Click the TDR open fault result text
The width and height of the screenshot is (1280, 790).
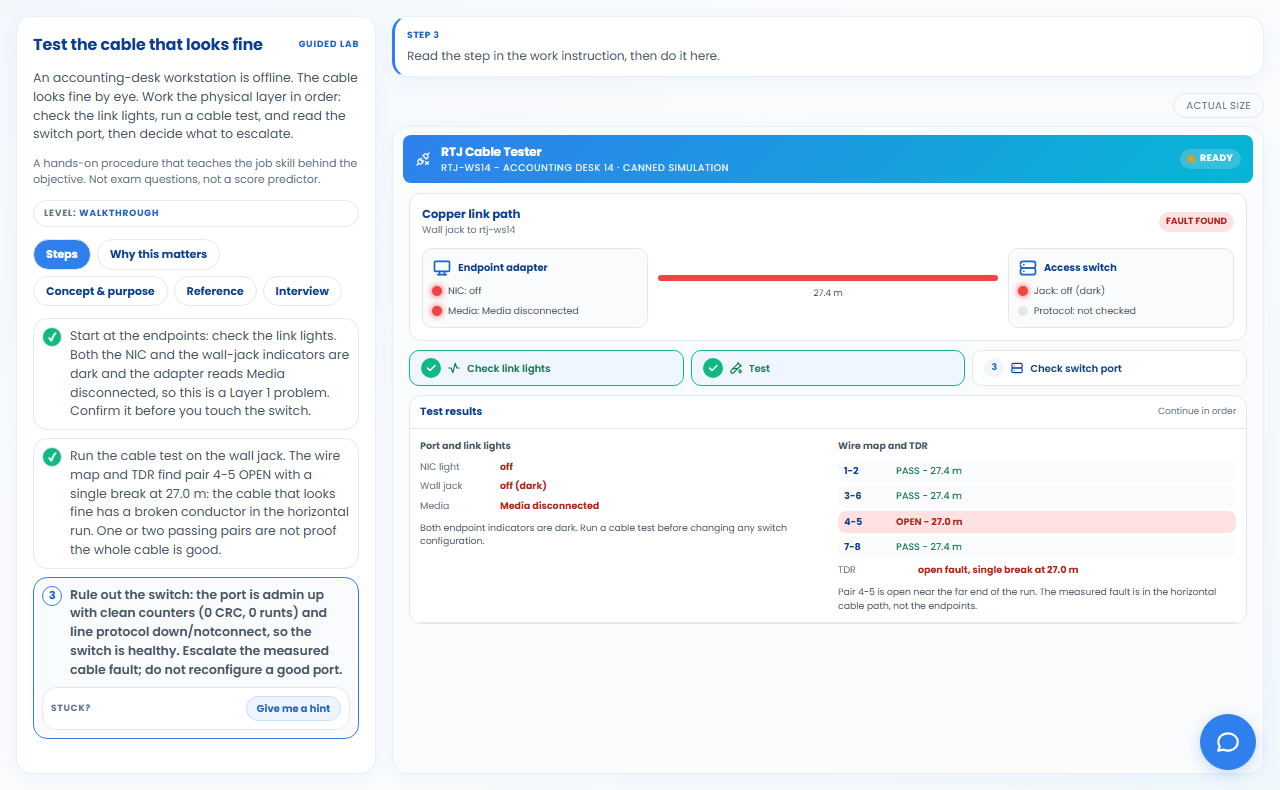[998, 570]
